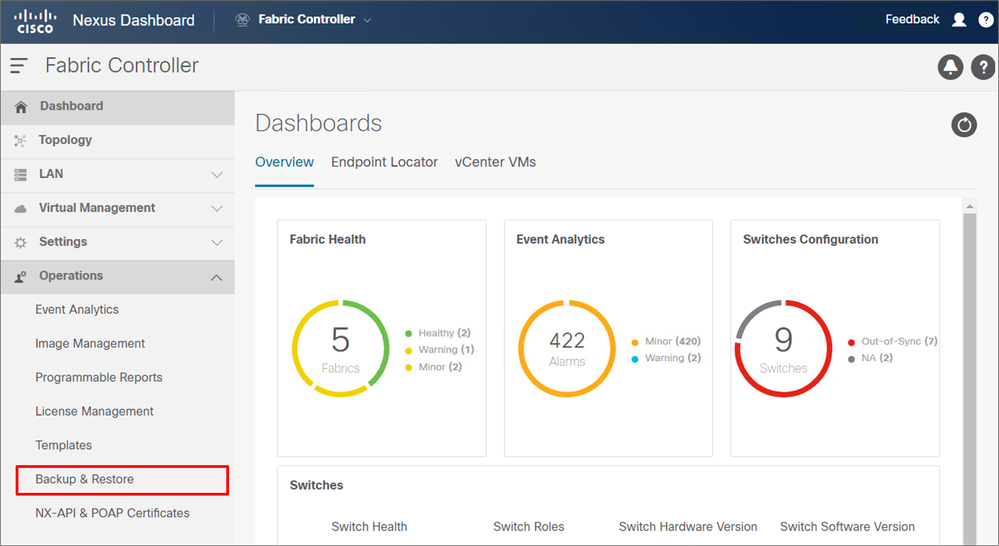Click the Switch Software Version label

click(847, 527)
